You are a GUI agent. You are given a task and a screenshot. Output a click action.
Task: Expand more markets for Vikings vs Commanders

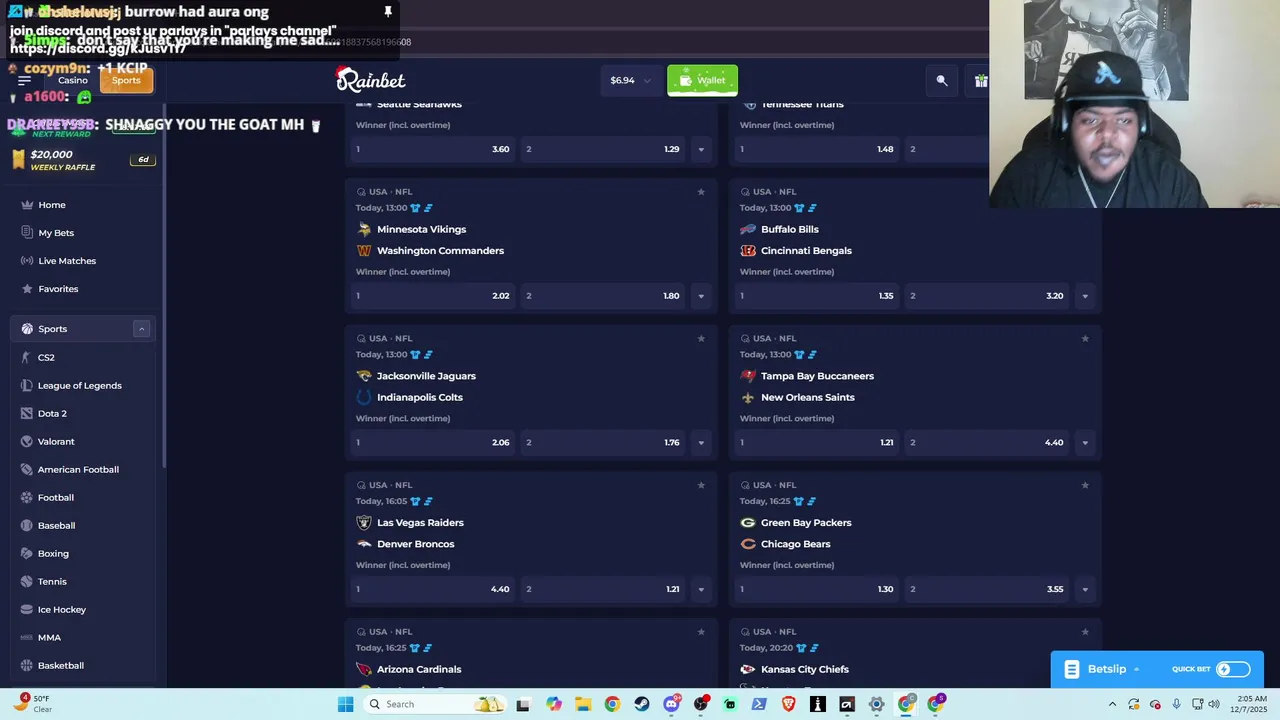click(701, 296)
